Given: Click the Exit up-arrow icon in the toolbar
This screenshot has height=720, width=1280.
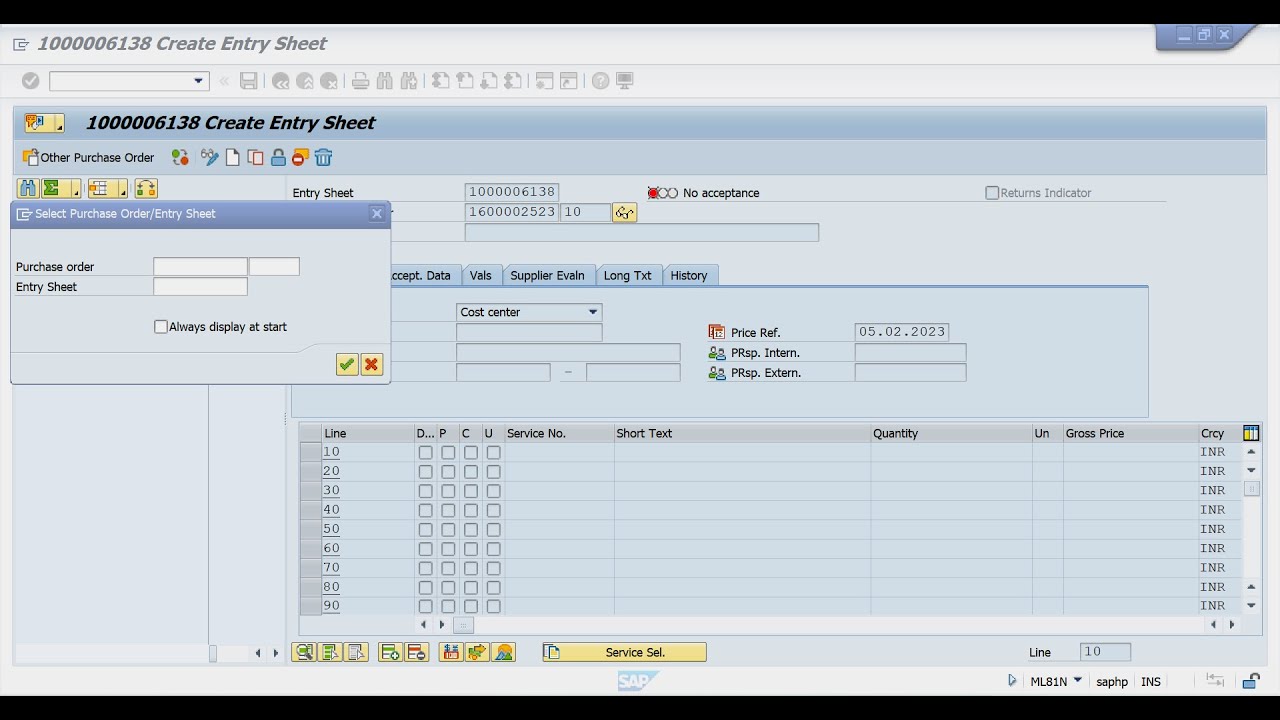Looking at the screenshot, I should tap(305, 81).
